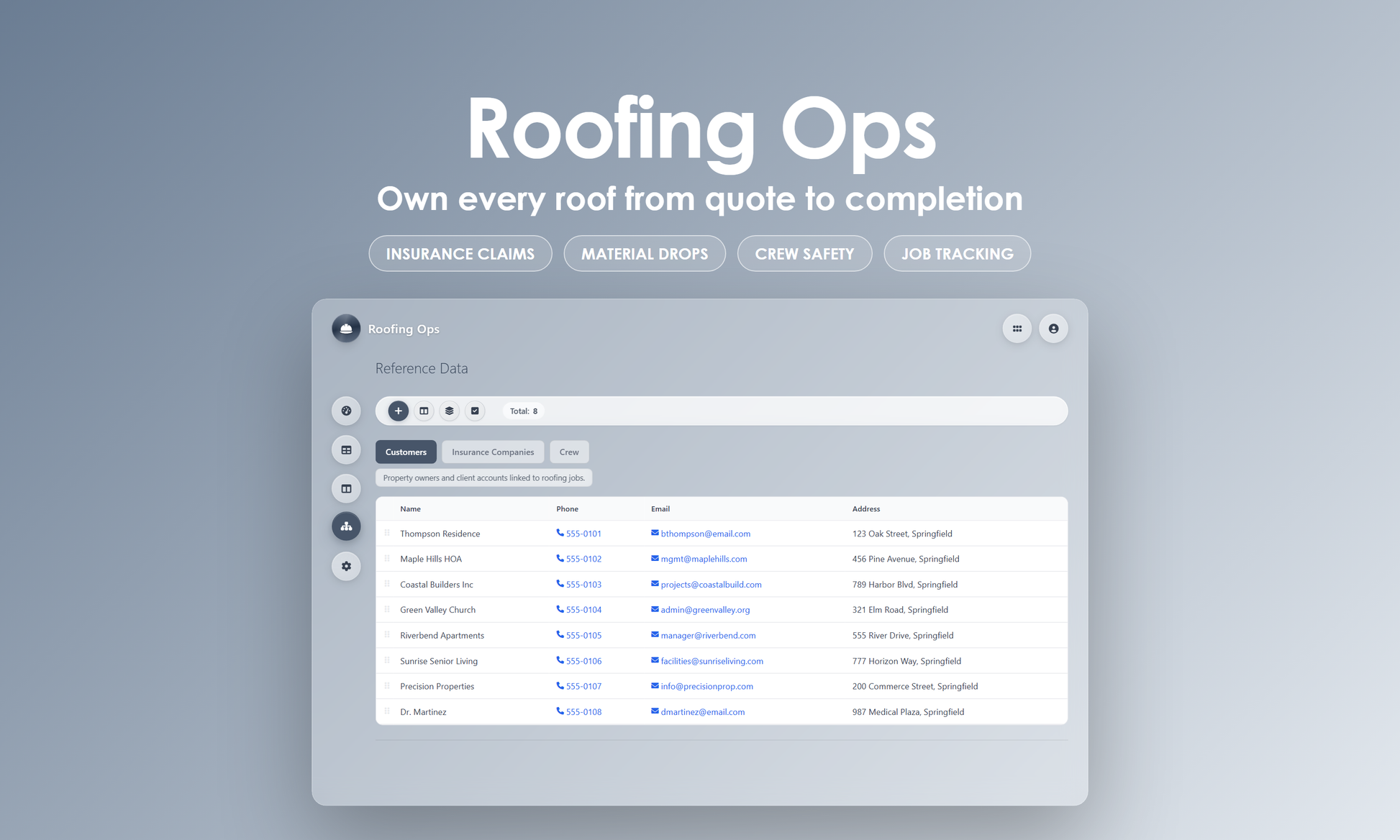The height and width of the screenshot is (840, 1400).
Task: Click the add new record plus button
Action: coord(399,411)
